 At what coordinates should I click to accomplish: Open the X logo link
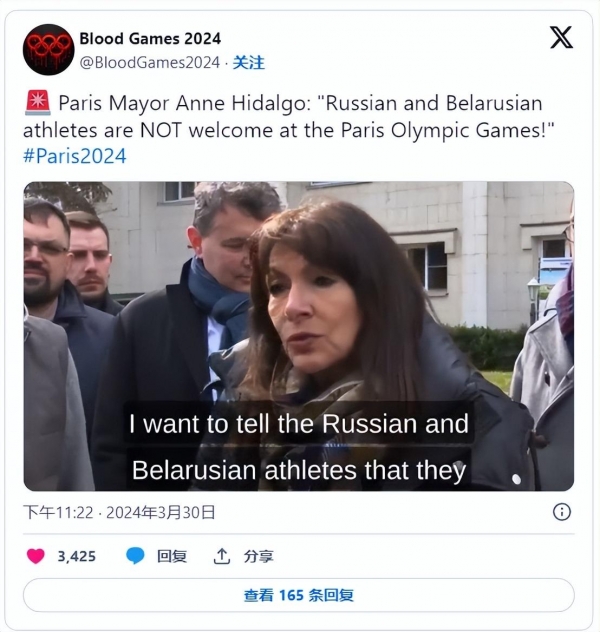click(561, 37)
